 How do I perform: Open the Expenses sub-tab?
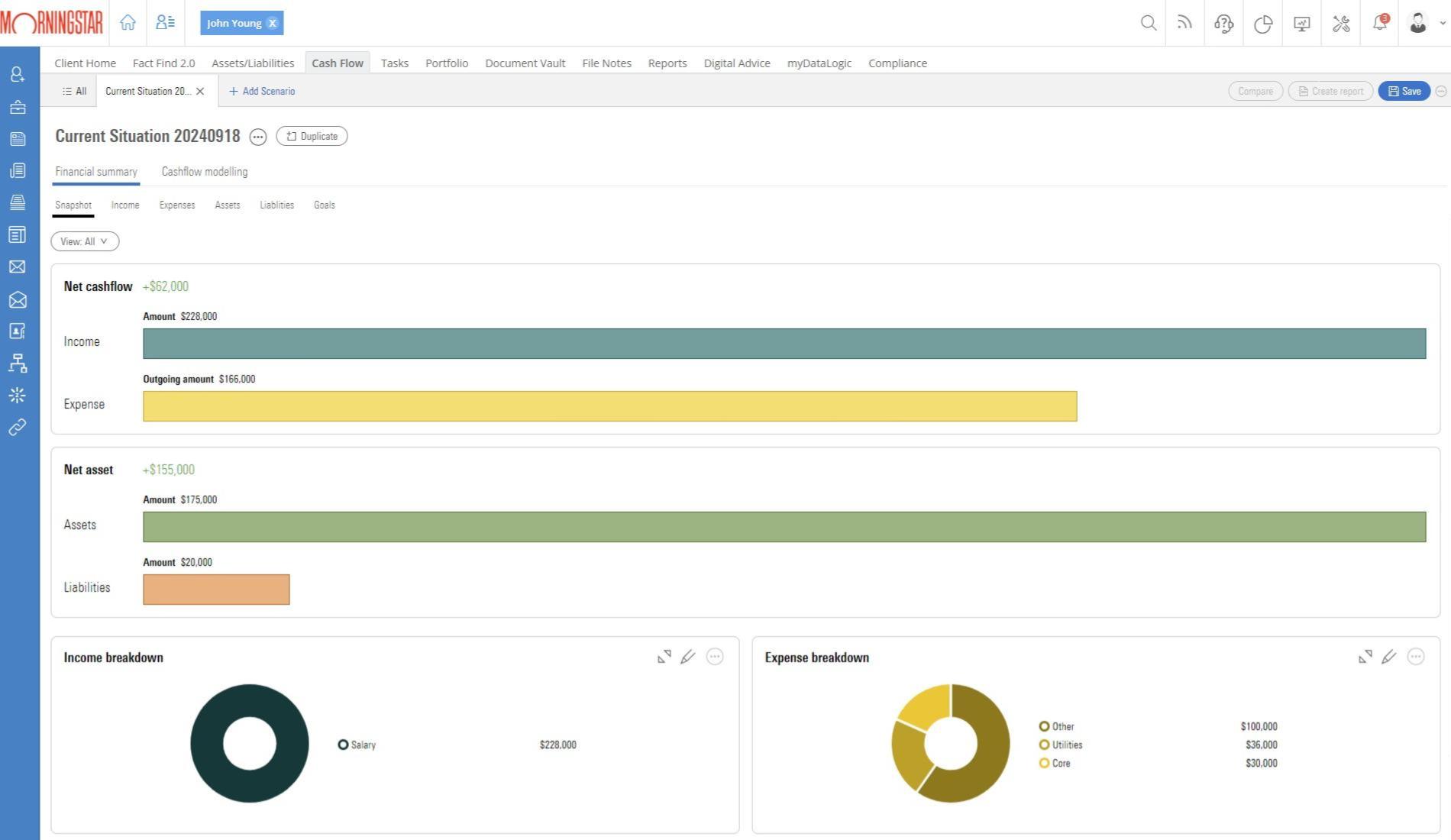pos(177,205)
